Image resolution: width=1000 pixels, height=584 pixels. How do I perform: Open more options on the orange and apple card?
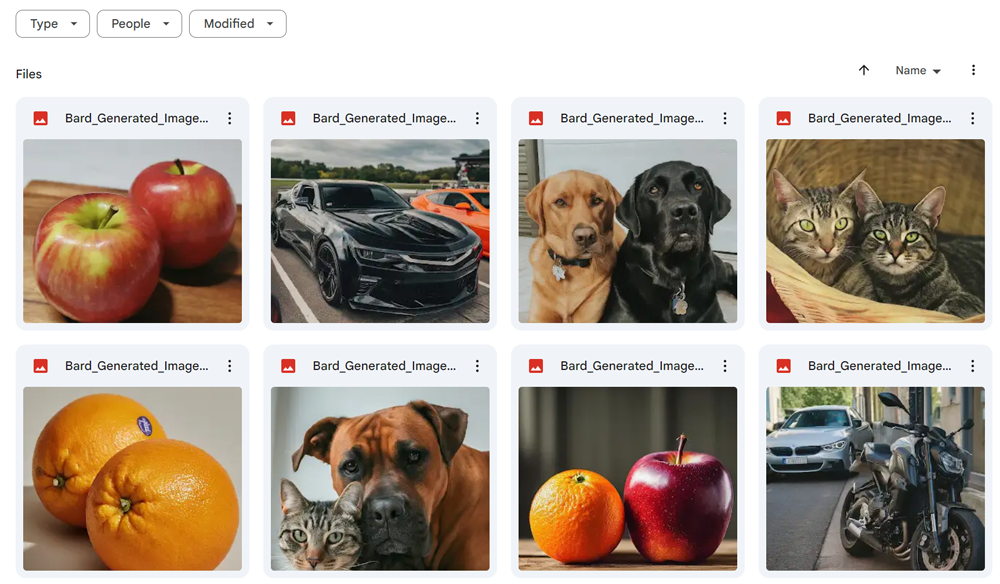click(724, 365)
